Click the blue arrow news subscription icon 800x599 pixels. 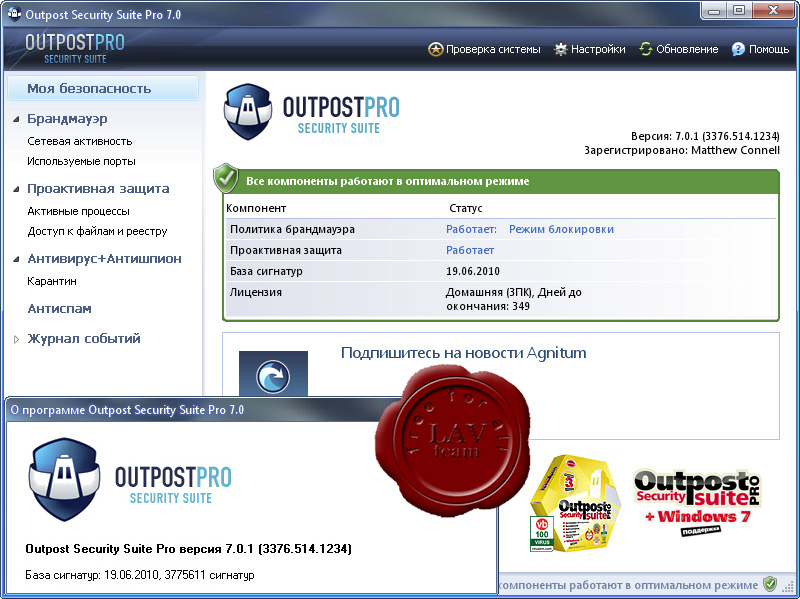273,377
